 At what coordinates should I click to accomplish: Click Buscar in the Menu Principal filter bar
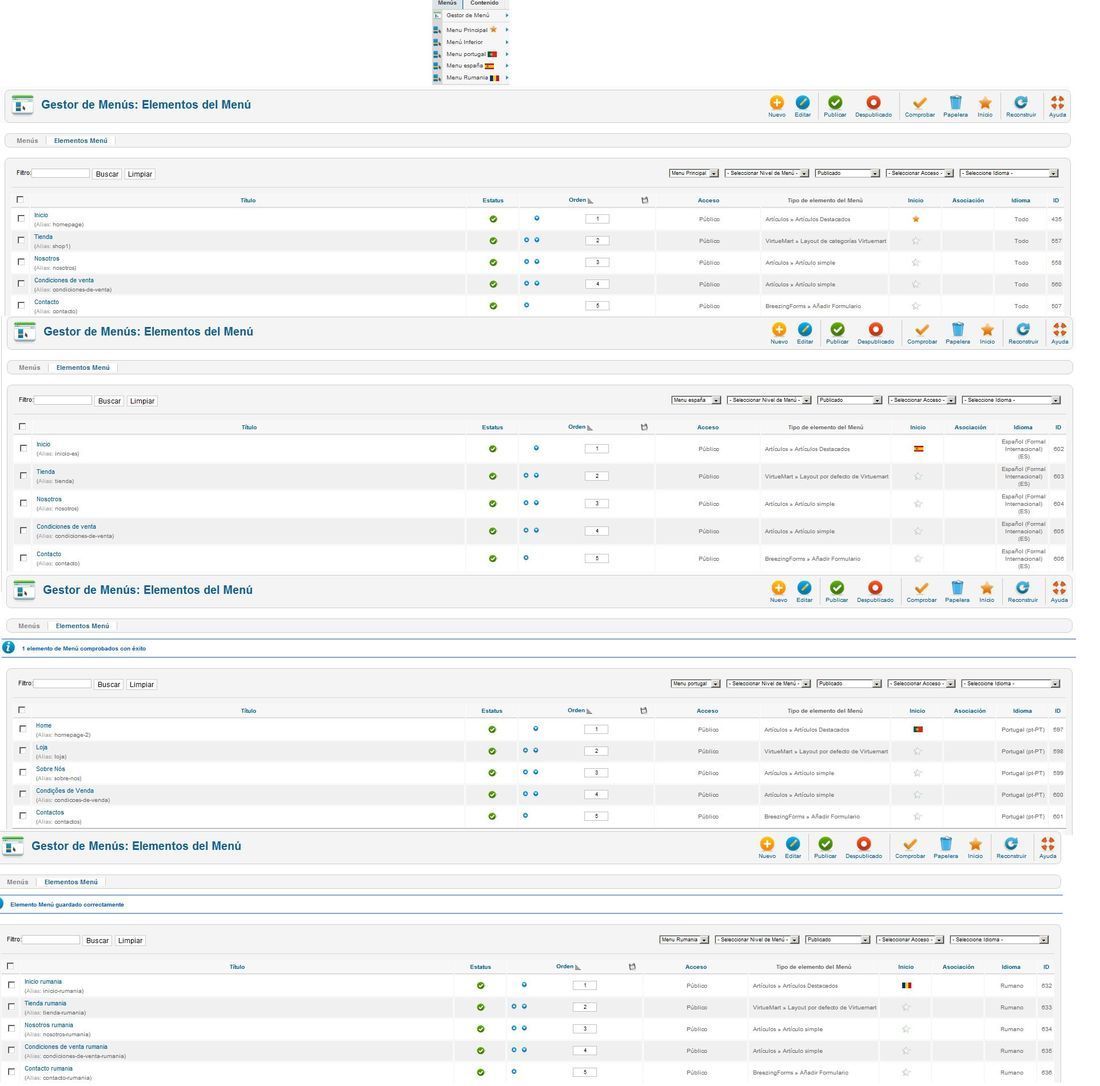pyautogui.click(x=107, y=174)
